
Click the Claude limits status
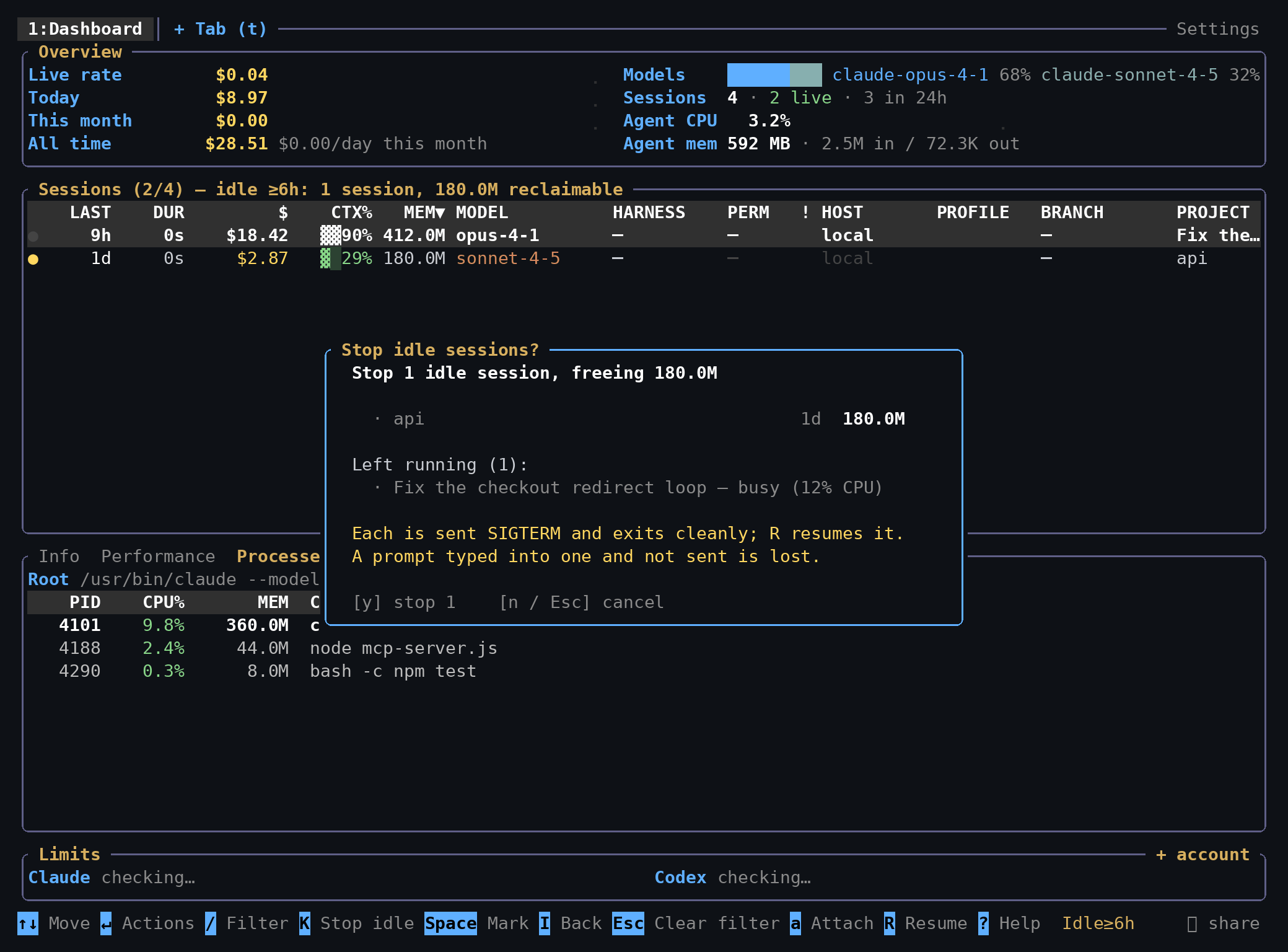pos(112,877)
